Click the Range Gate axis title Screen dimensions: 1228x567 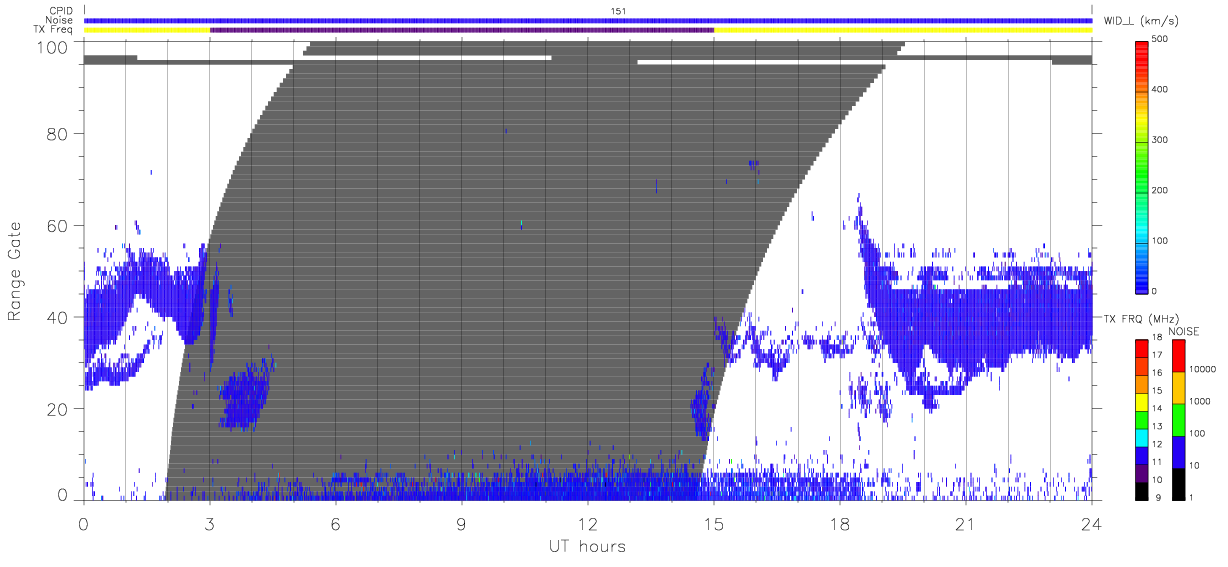click(15, 271)
